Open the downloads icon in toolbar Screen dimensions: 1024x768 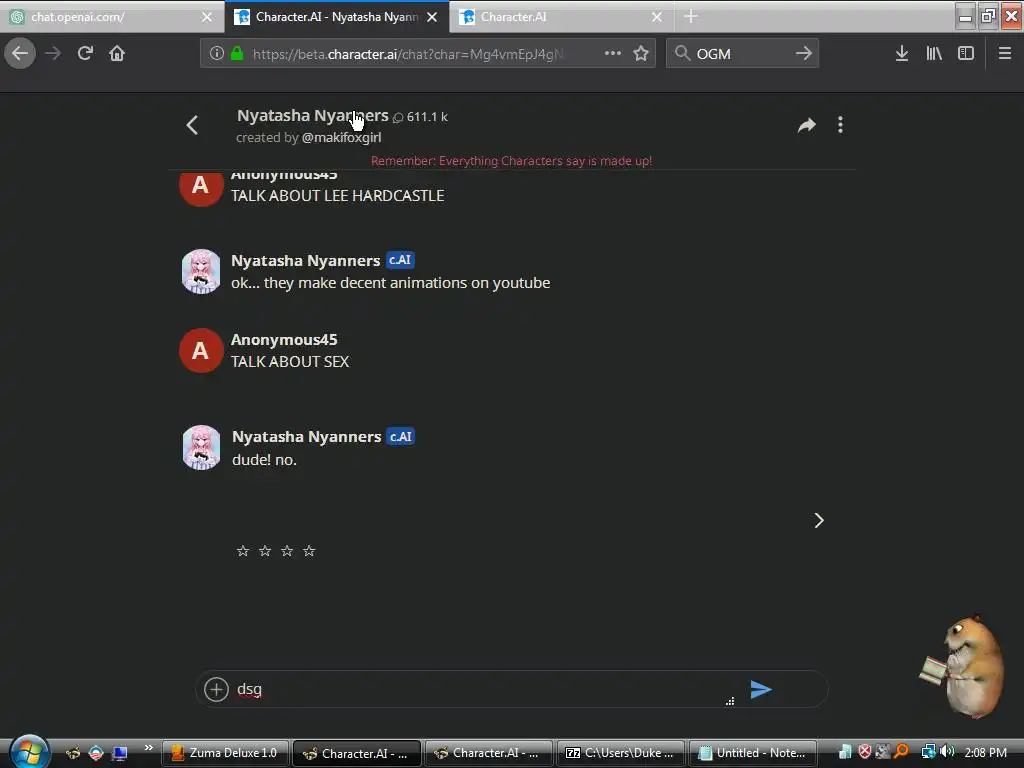point(902,54)
